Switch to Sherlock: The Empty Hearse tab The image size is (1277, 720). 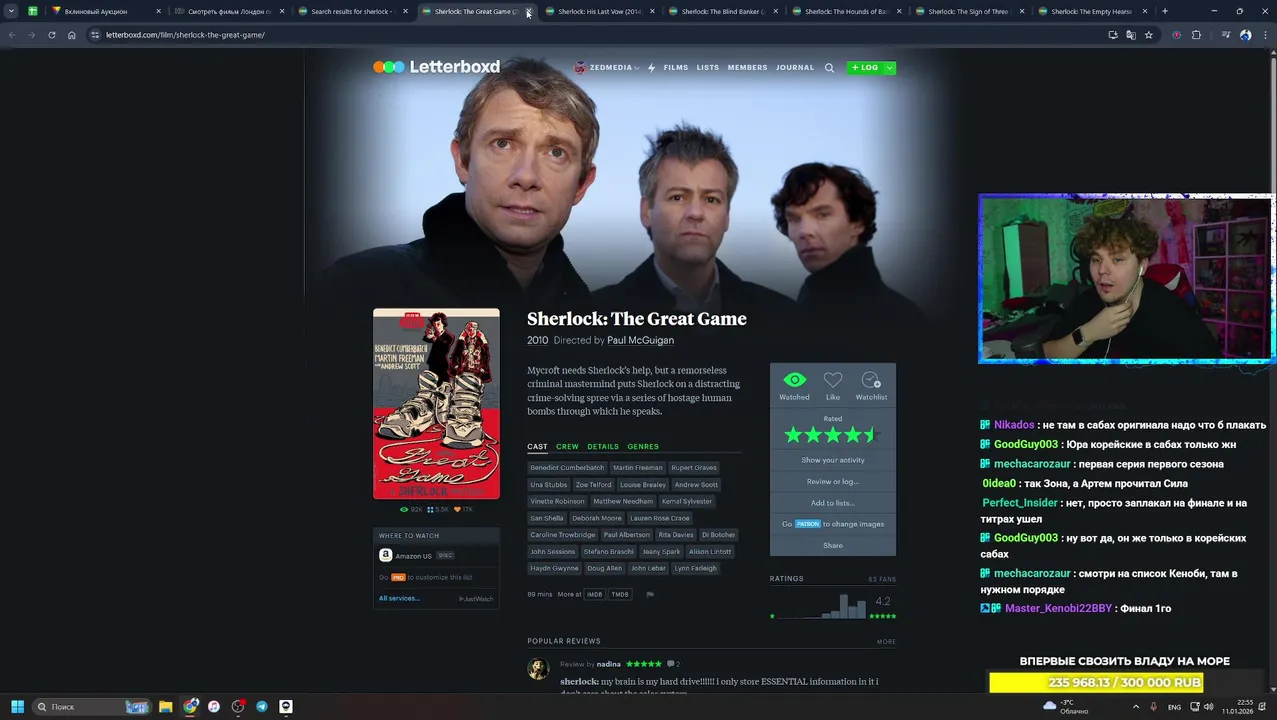(x=1092, y=11)
